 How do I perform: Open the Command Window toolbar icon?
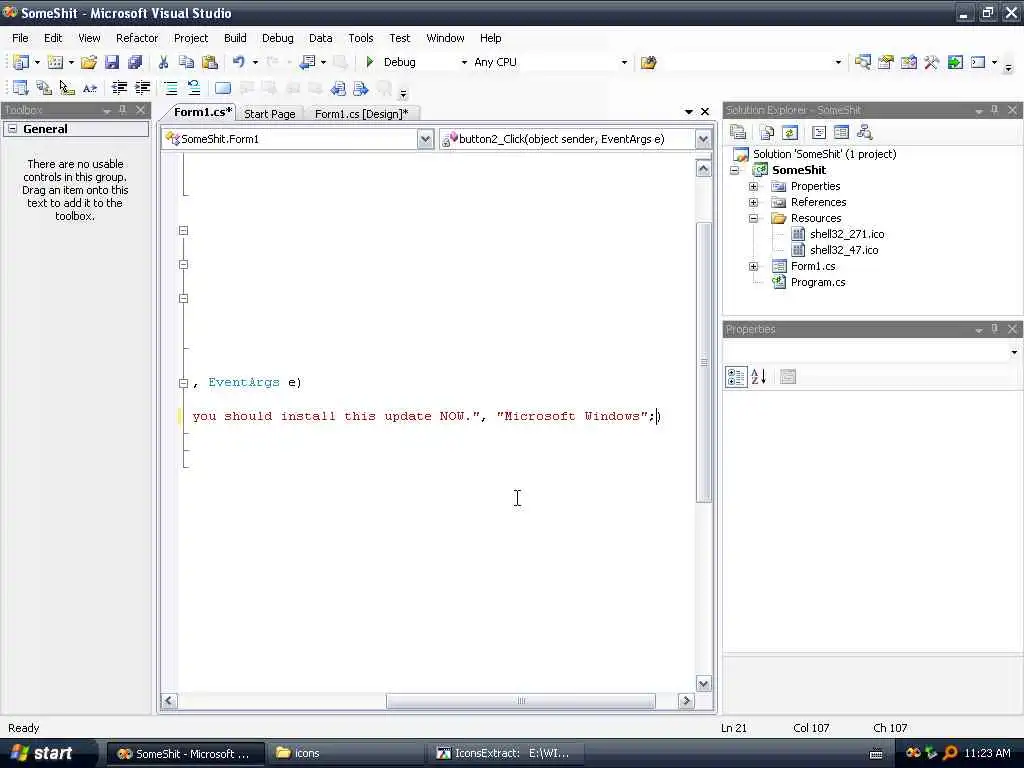[x=978, y=62]
